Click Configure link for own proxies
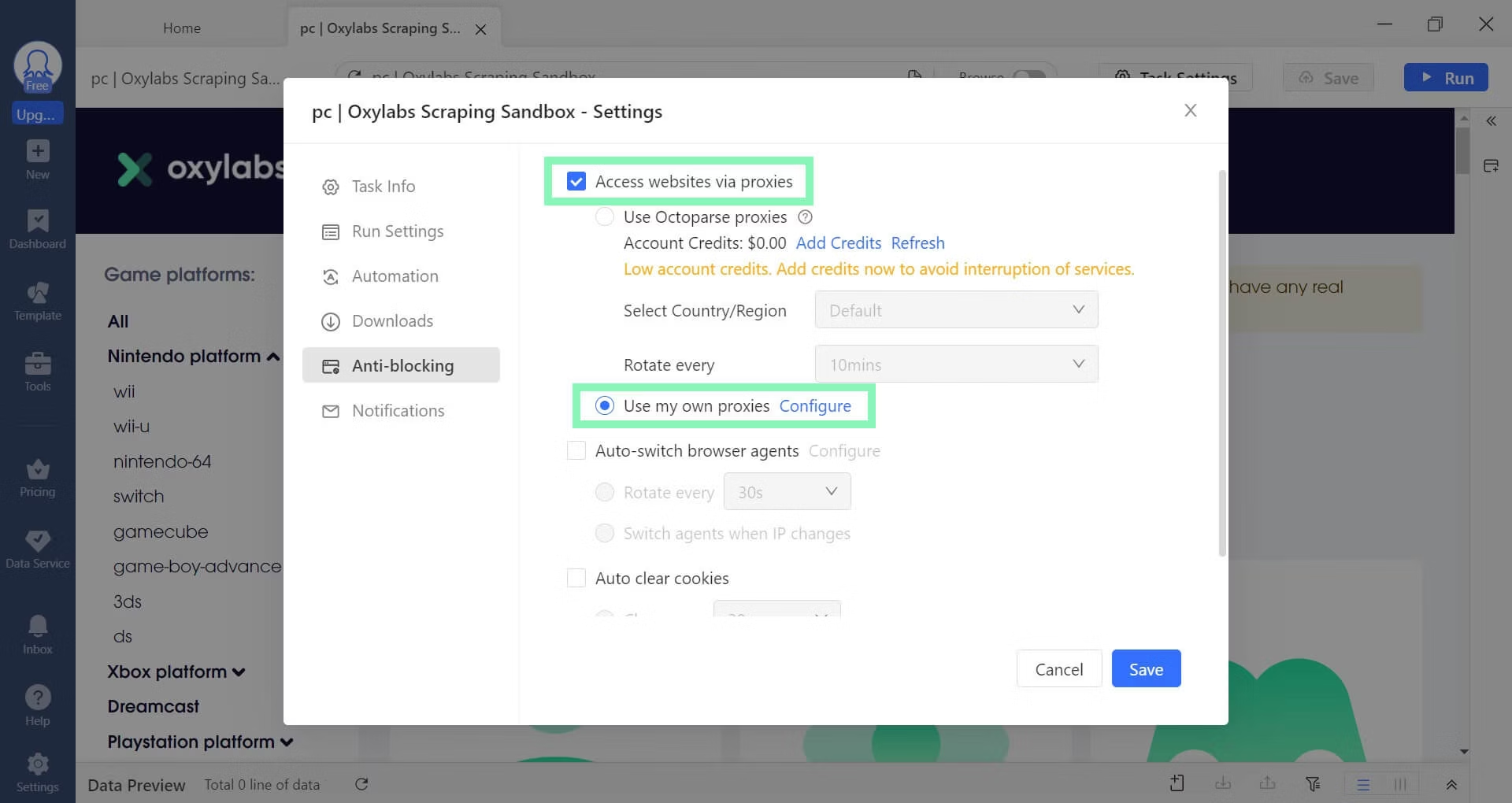The width and height of the screenshot is (1512, 803). (x=815, y=406)
